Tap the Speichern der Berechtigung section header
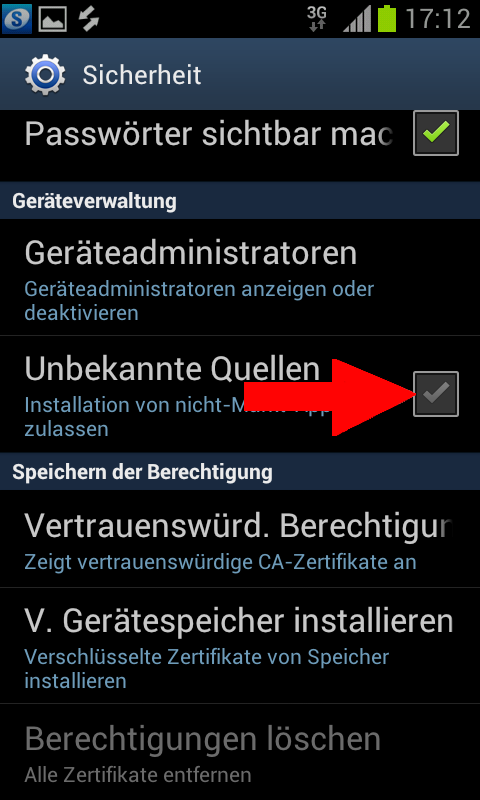Viewport: 480px width, 800px height. click(x=142, y=472)
